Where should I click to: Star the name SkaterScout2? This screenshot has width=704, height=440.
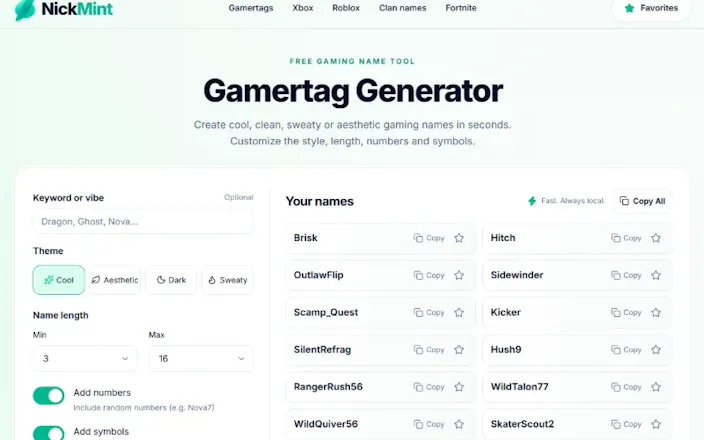[x=656, y=424]
